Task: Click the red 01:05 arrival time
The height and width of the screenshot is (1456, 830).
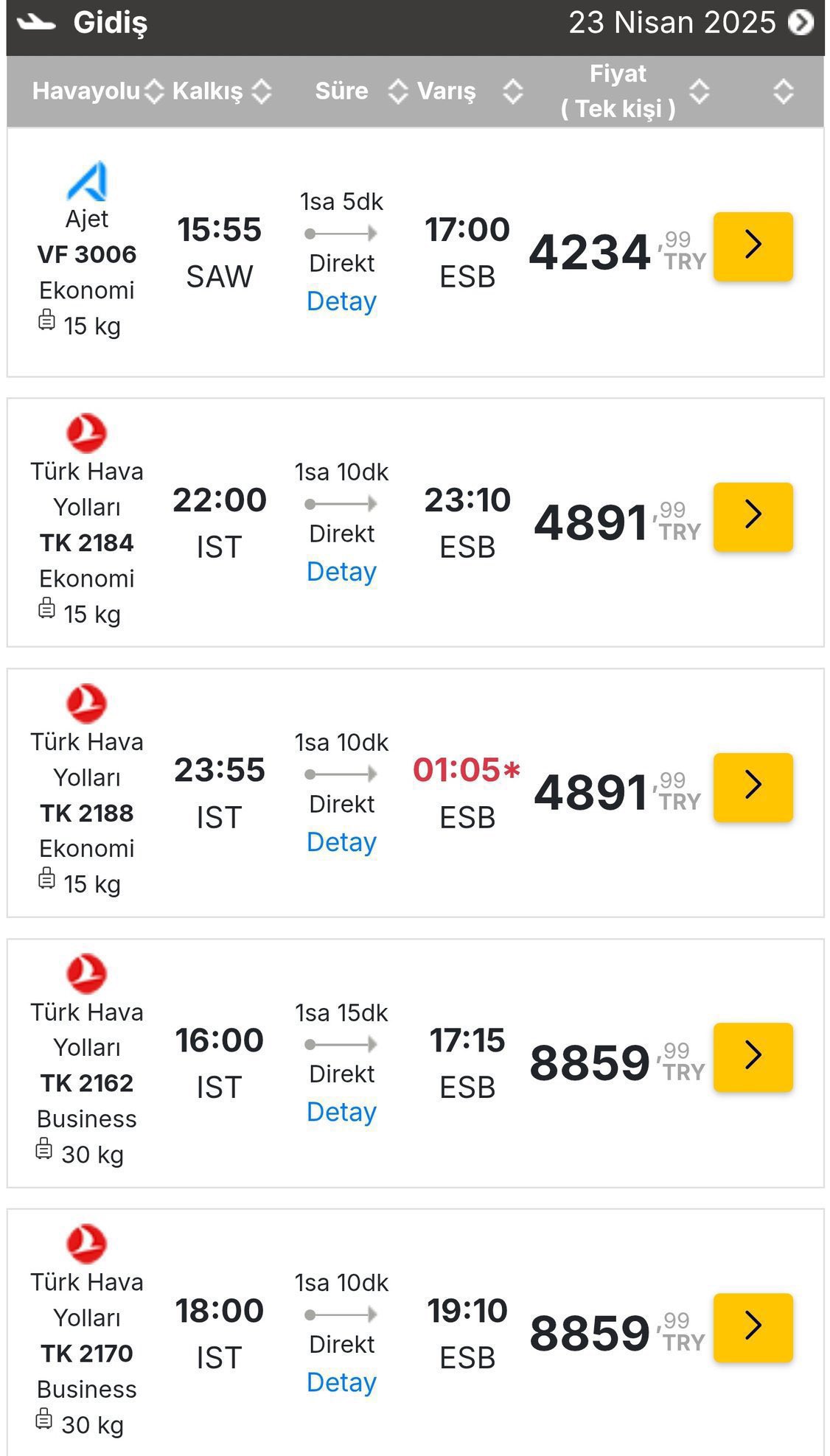Action: point(458,770)
